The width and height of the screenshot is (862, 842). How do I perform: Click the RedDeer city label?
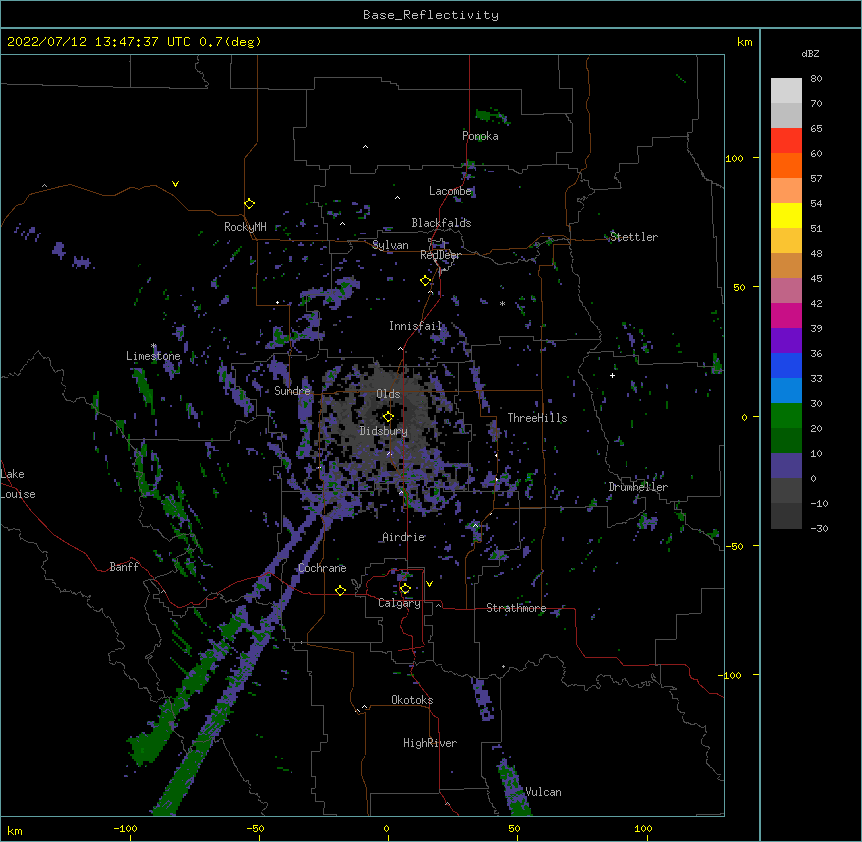[x=440, y=255]
